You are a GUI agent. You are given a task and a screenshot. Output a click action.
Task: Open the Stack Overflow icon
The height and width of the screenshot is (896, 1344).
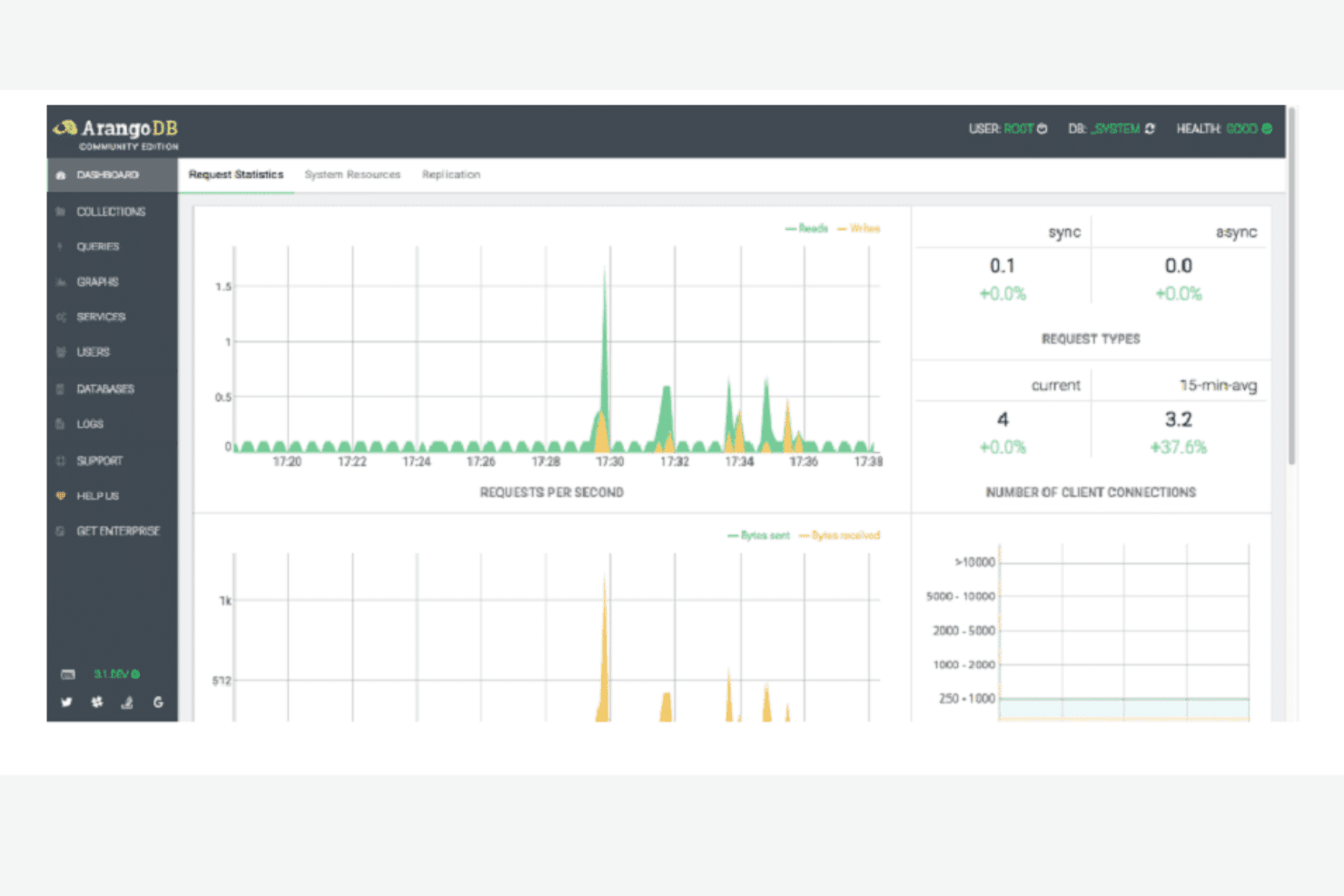[127, 702]
